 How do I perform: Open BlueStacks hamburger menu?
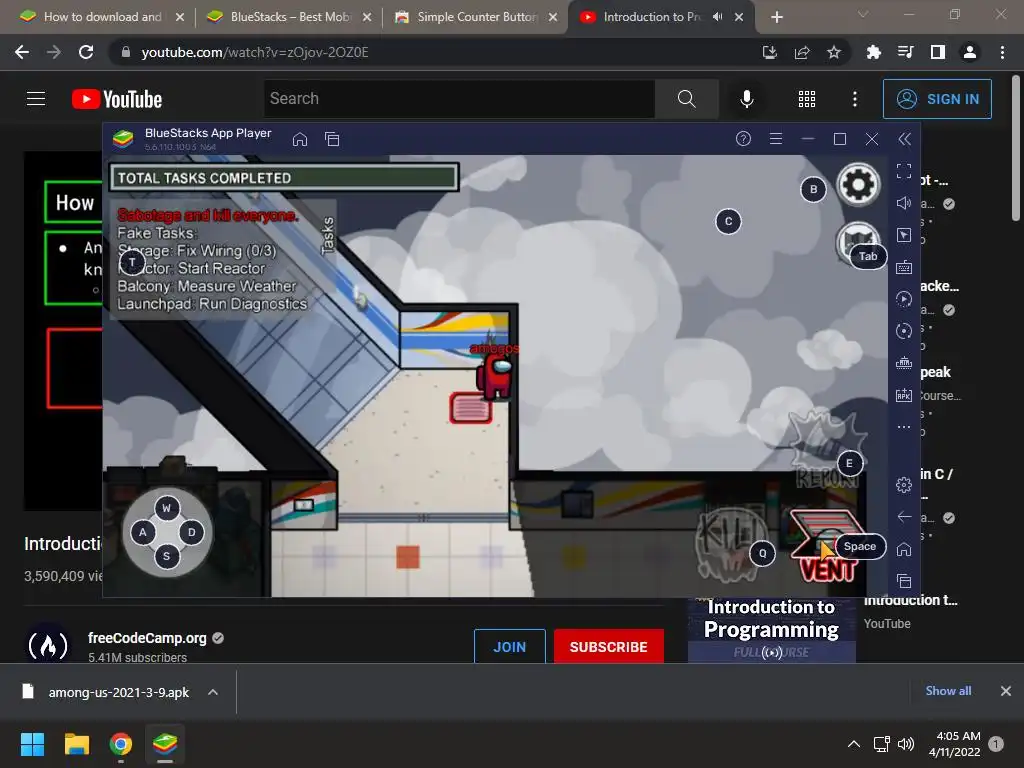(x=776, y=138)
